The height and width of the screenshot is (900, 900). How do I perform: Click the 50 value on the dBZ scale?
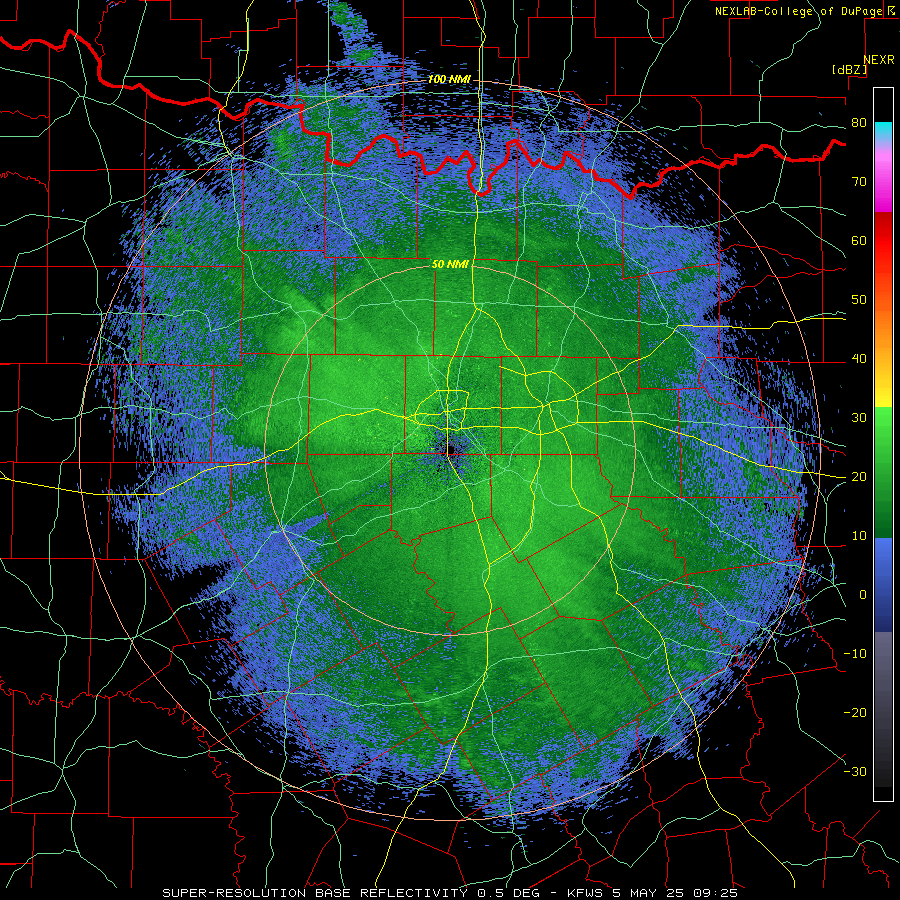click(859, 300)
